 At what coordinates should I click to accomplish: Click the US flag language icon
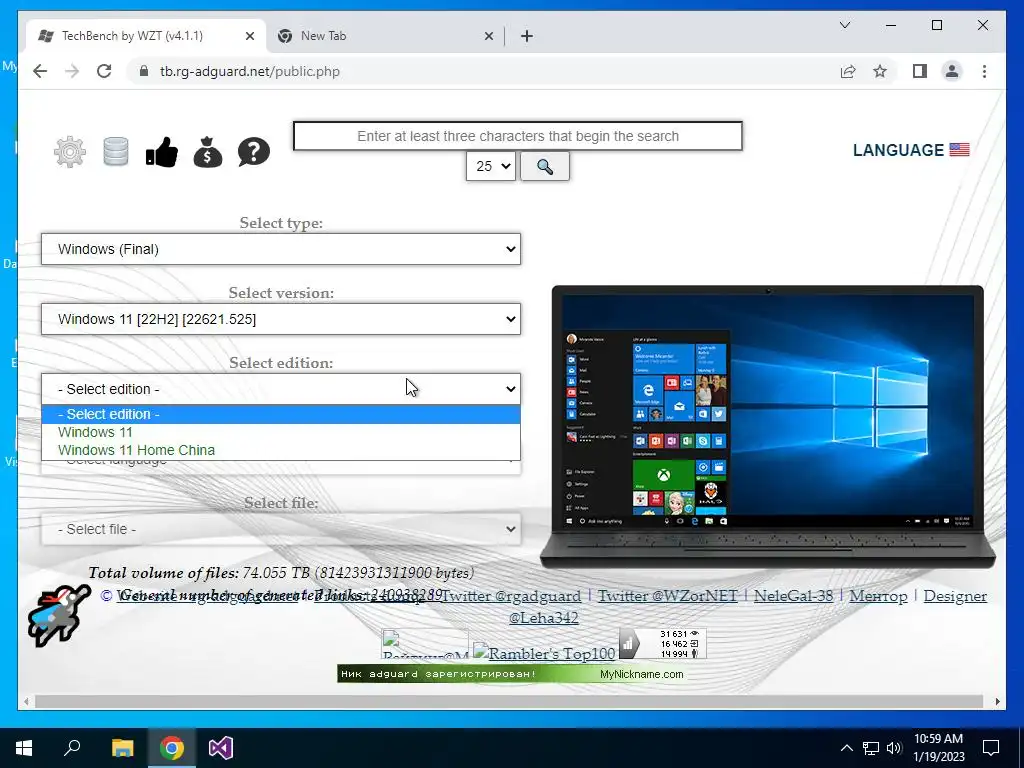pos(959,150)
